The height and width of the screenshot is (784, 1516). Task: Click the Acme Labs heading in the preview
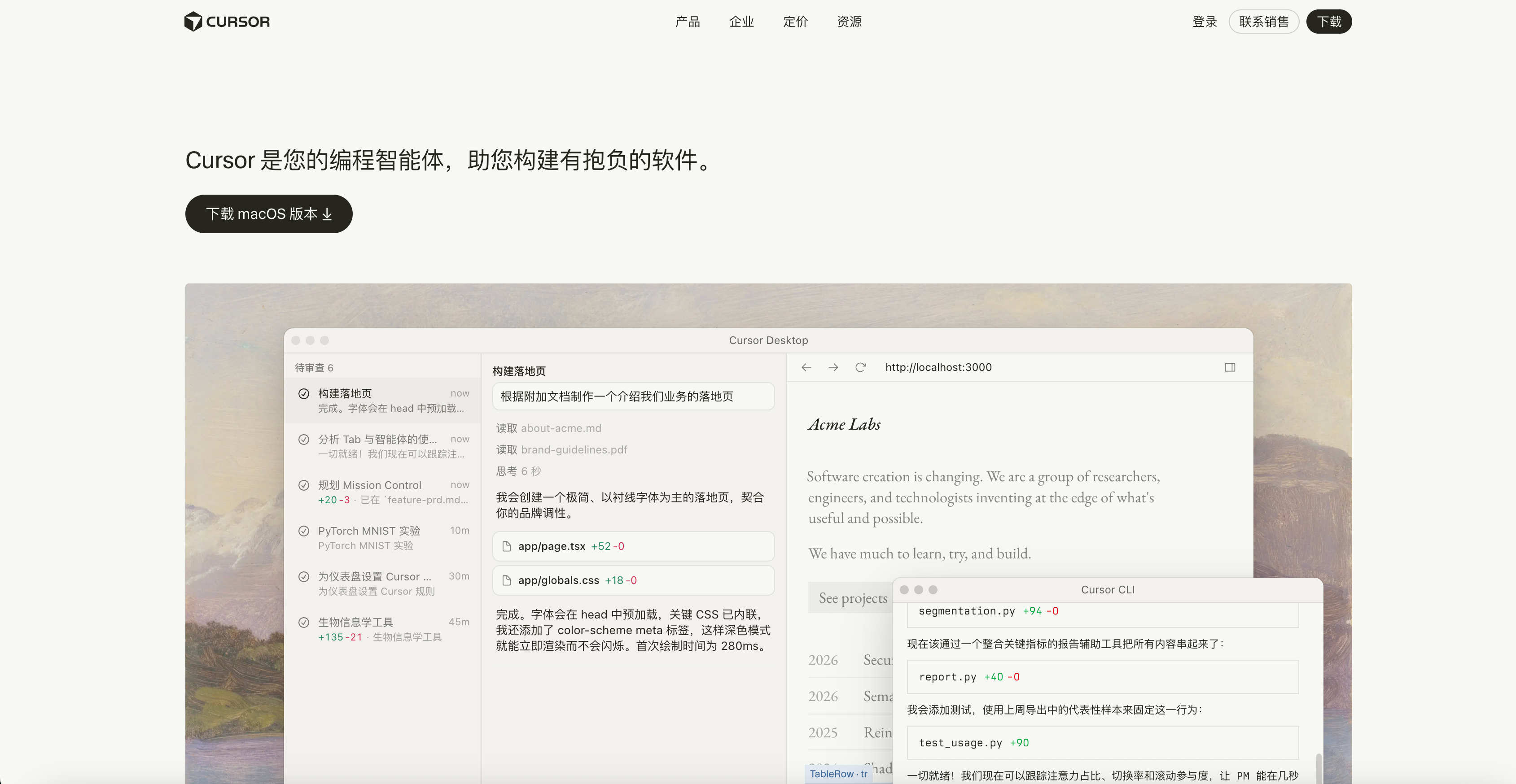pos(844,424)
